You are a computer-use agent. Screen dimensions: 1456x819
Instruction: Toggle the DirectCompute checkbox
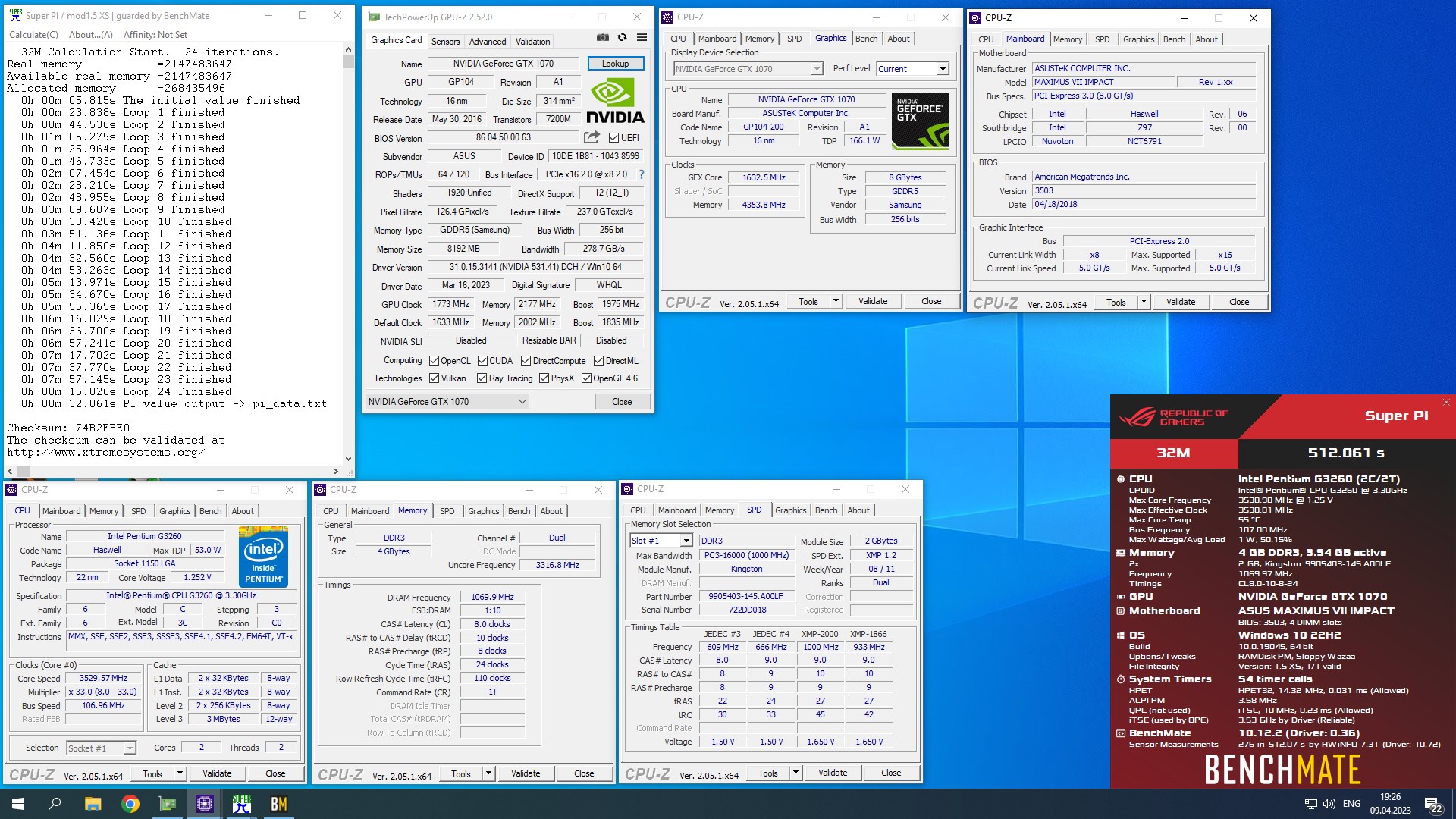tap(526, 361)
